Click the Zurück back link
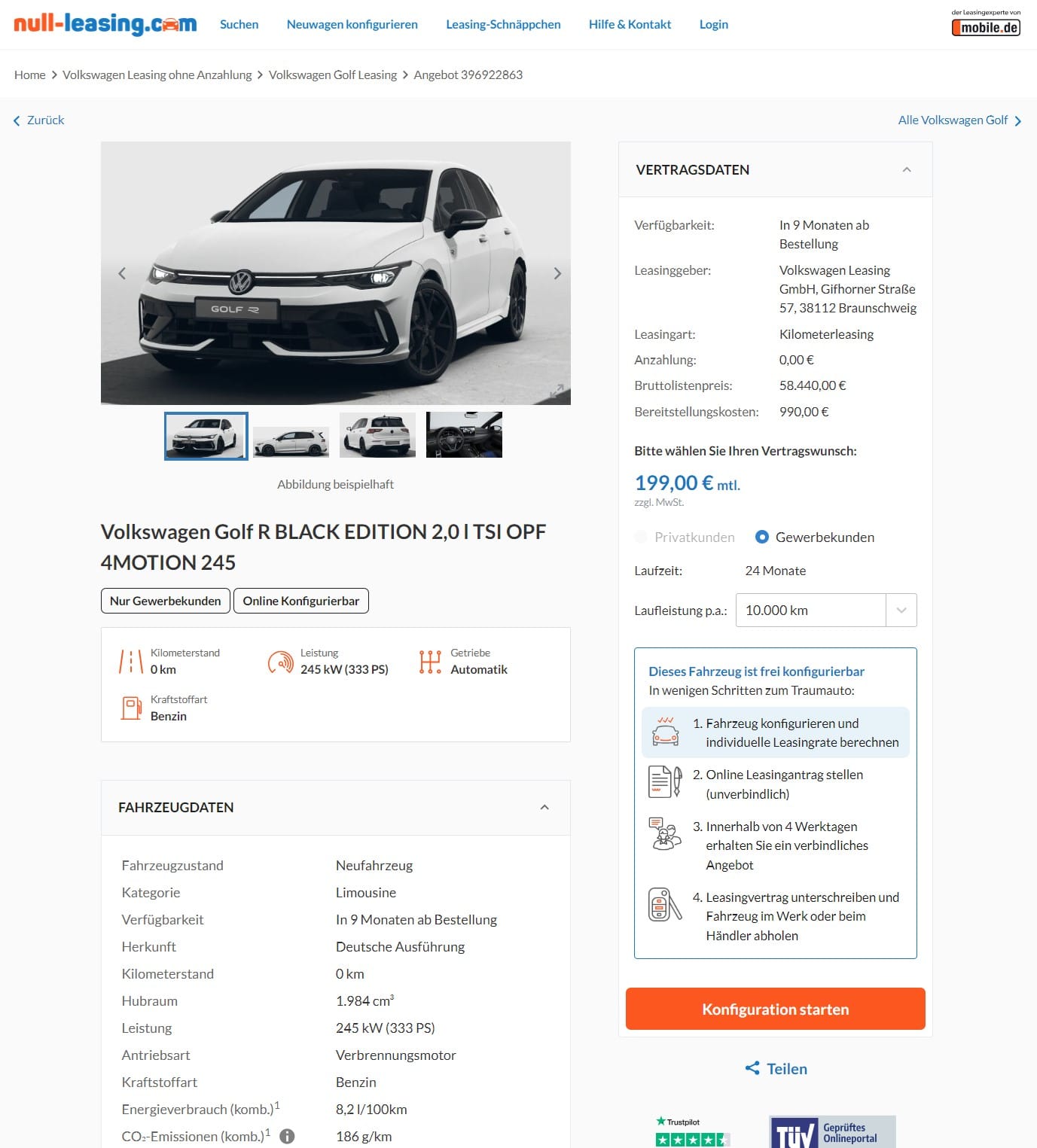The image size is (1037, 1148). click(38, 120)
